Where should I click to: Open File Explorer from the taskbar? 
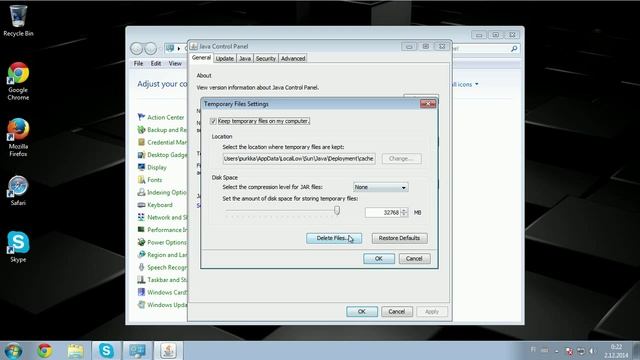(x=76, y=351)
